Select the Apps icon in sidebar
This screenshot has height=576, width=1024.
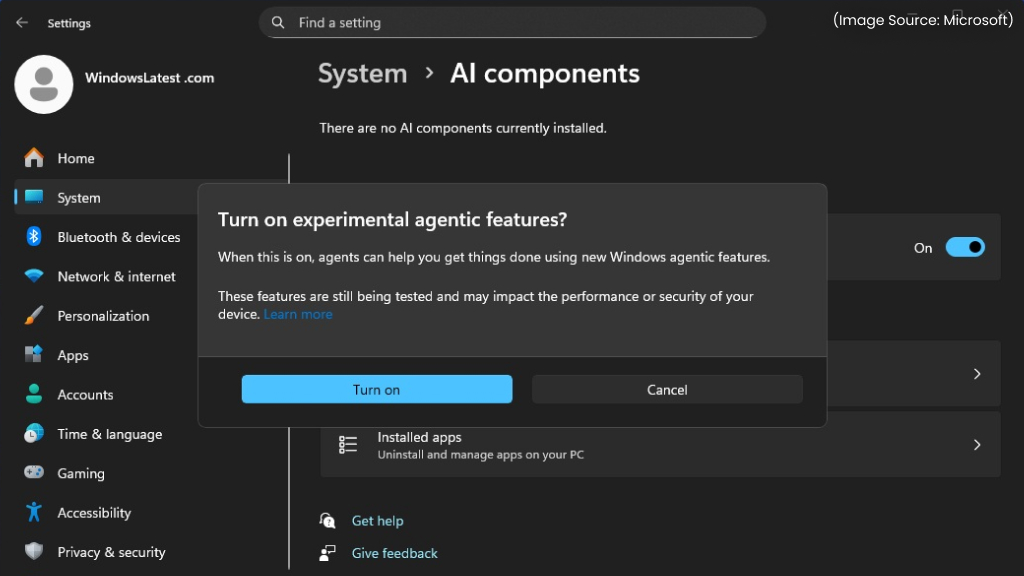pyautogui.click(x=36, y=355)
